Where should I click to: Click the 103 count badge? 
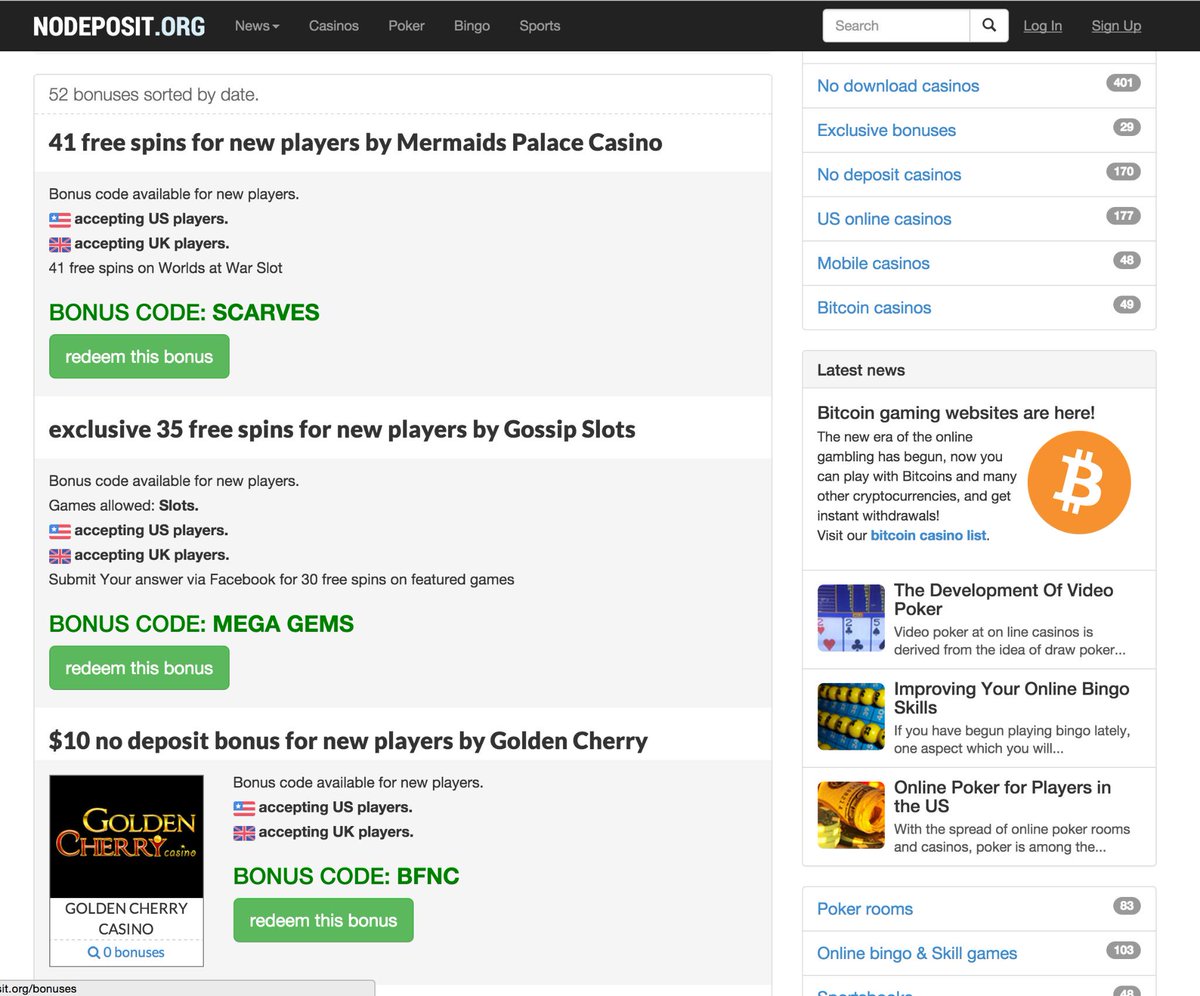(x=1124, y=951)
